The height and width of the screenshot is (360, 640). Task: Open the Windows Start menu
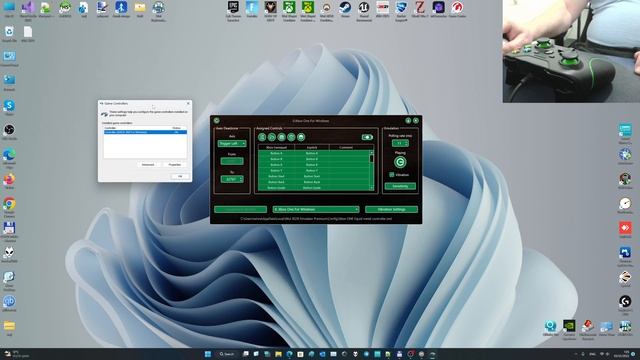pos(208,354)
